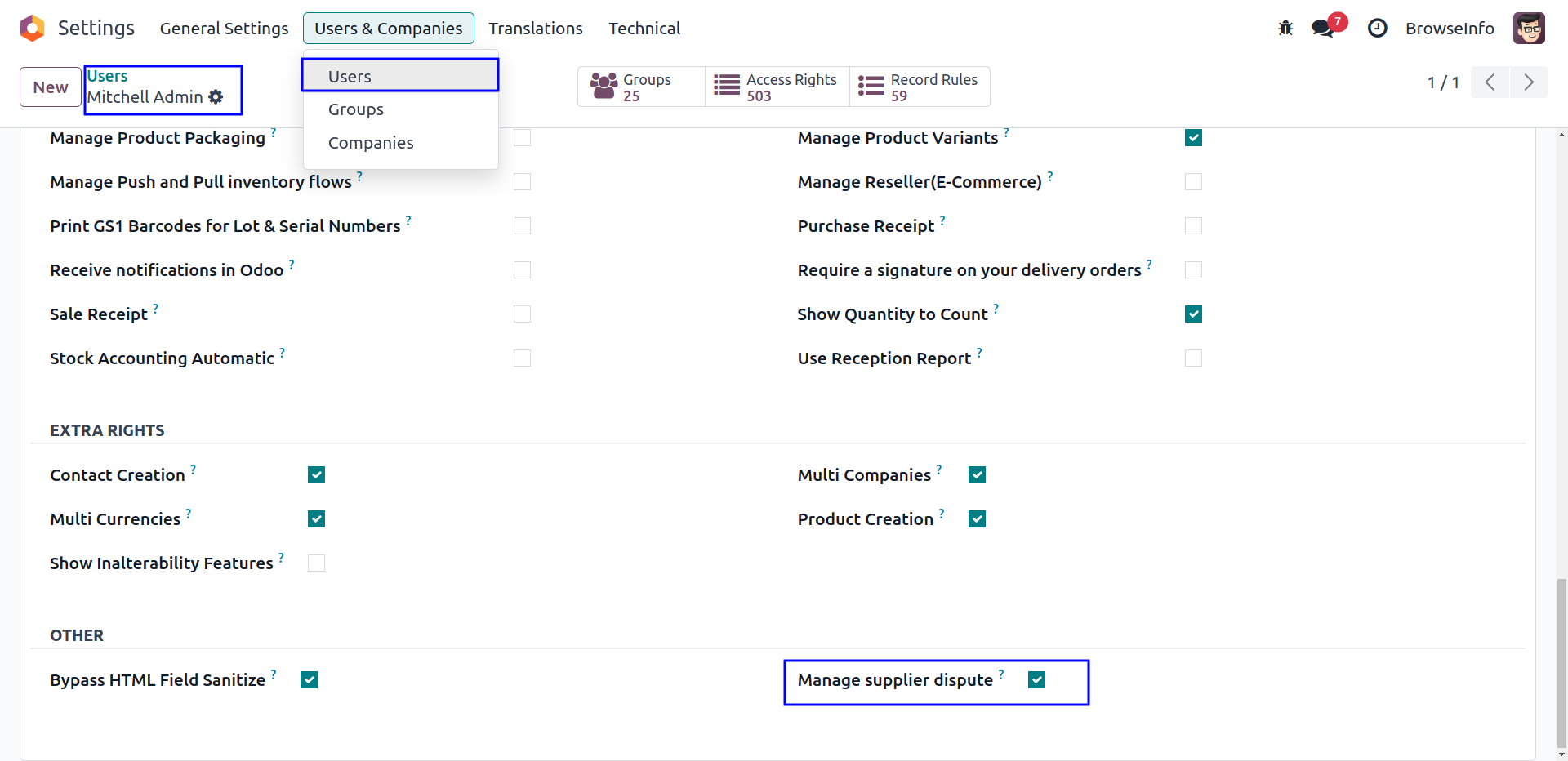Click the vertical scrollbar thumb
This screenshot has width=1568, height=761.
click(x=1561, y=661)
